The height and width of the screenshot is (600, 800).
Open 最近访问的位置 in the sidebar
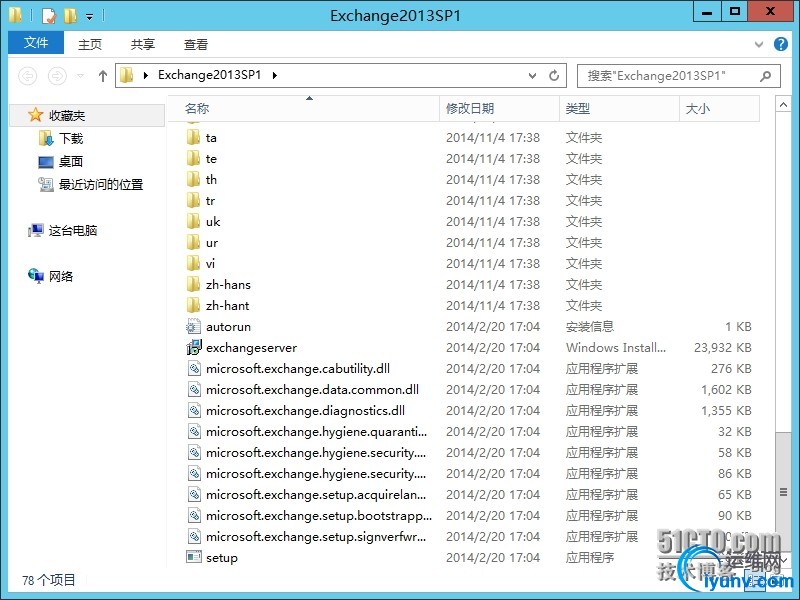click(x=101, y=185)
